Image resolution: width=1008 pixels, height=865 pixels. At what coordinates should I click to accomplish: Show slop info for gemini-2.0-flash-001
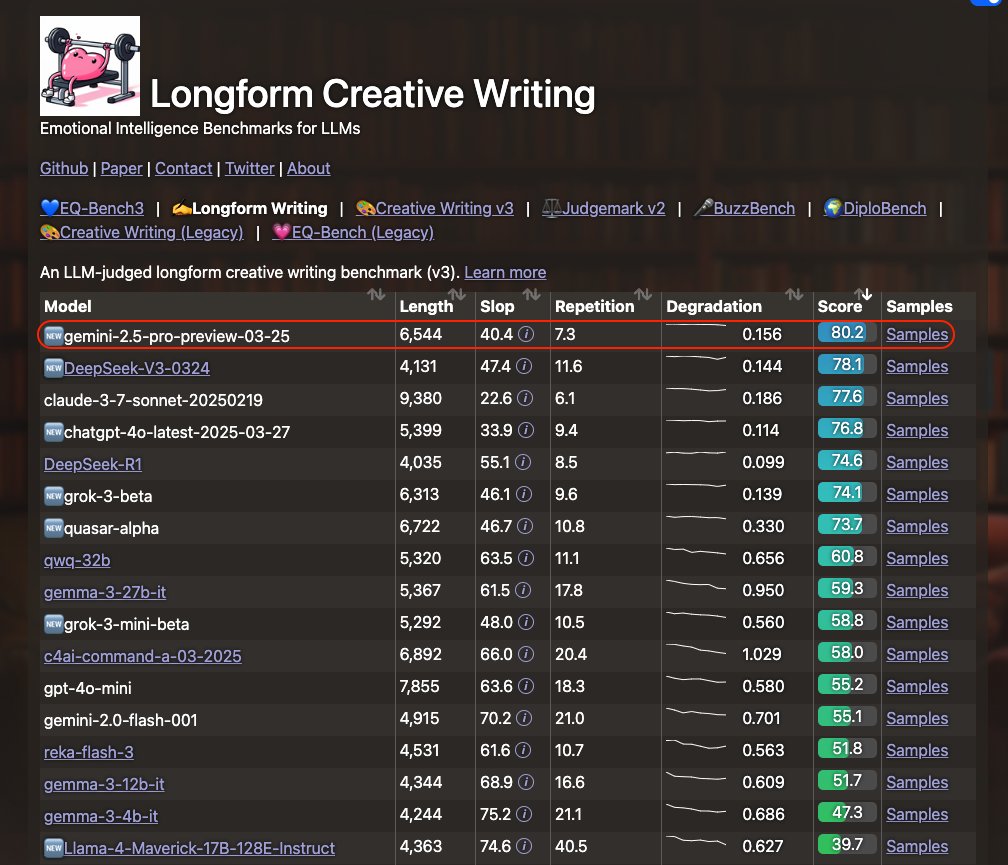click(524, 718)
